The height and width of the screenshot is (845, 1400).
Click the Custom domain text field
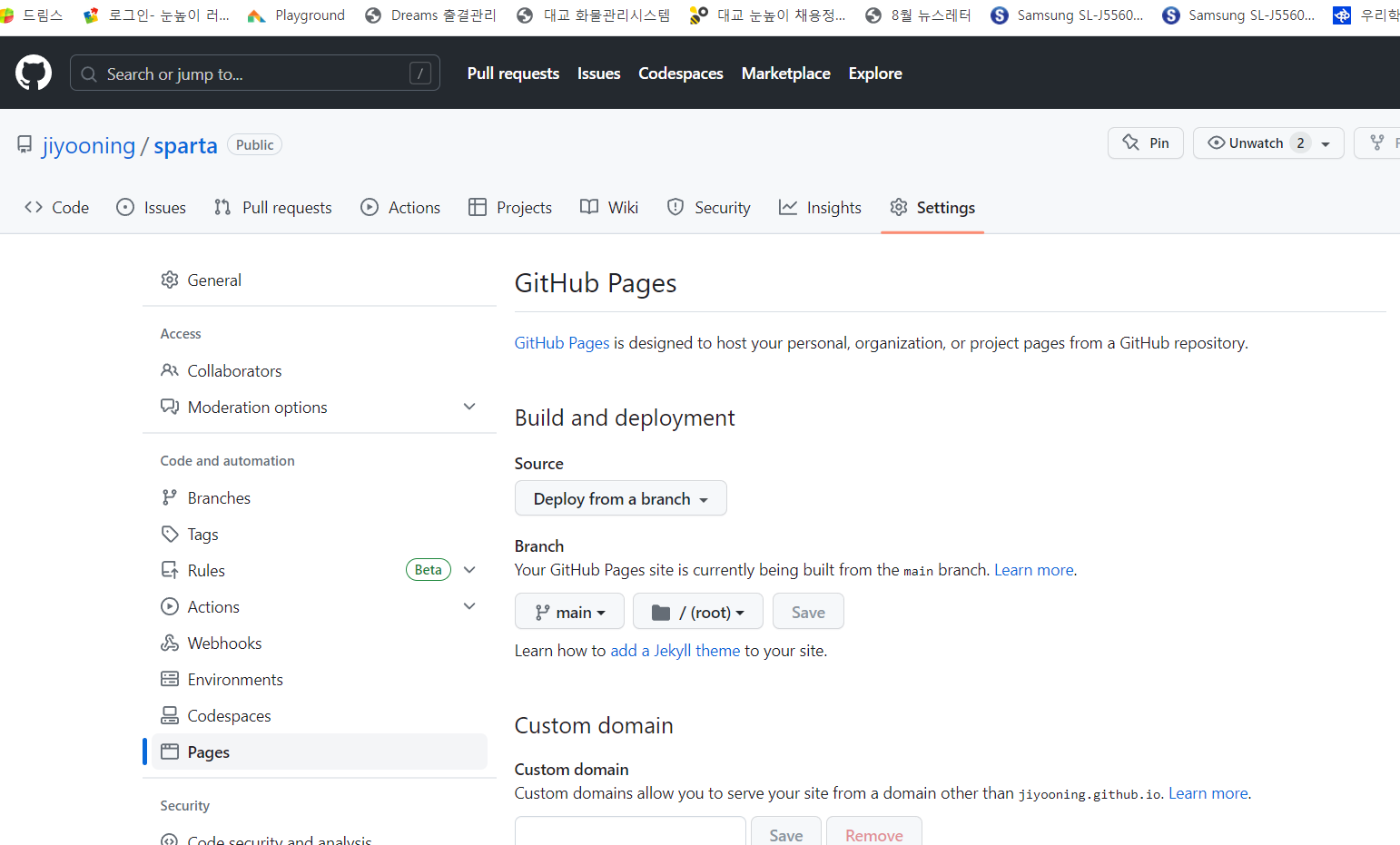pyautogui.click(x=630, y=831)
